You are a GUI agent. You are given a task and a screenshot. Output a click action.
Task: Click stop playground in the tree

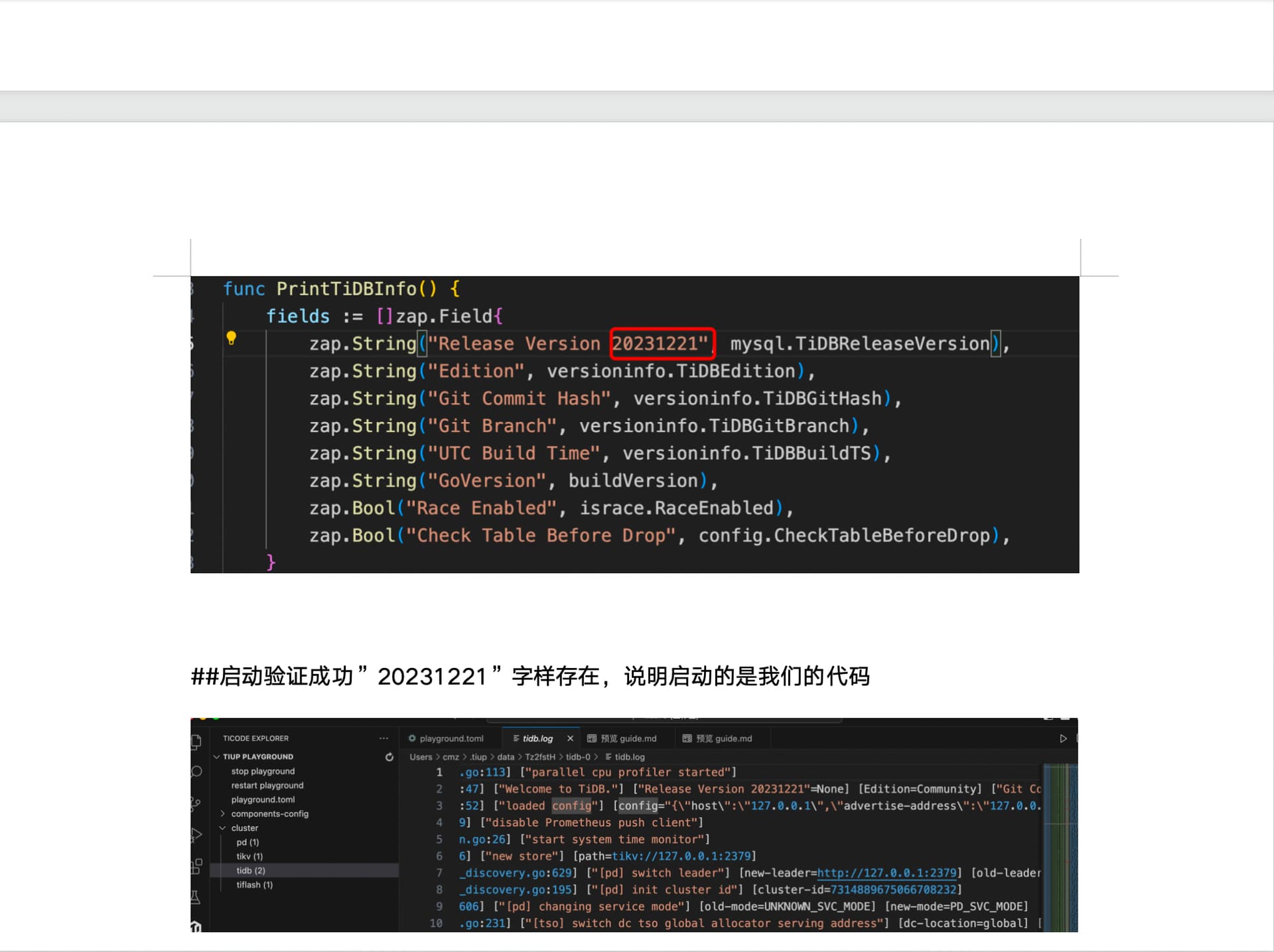click(x=263, y=771)
